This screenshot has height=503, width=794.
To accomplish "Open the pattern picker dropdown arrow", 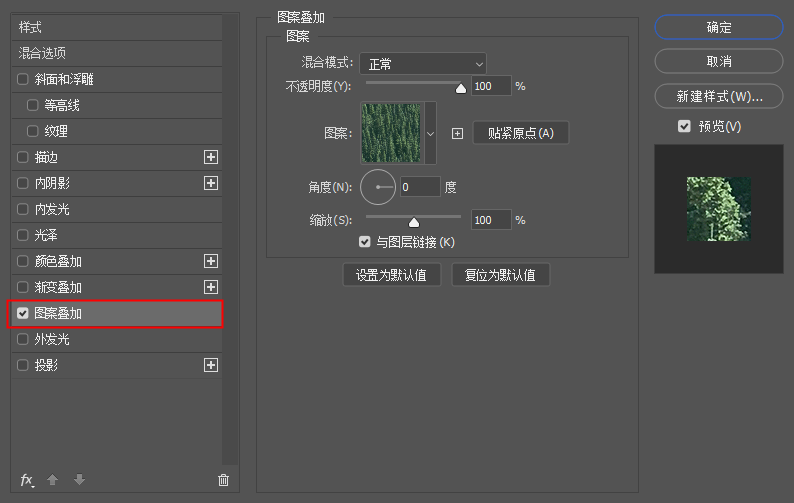I will point(430,133).
